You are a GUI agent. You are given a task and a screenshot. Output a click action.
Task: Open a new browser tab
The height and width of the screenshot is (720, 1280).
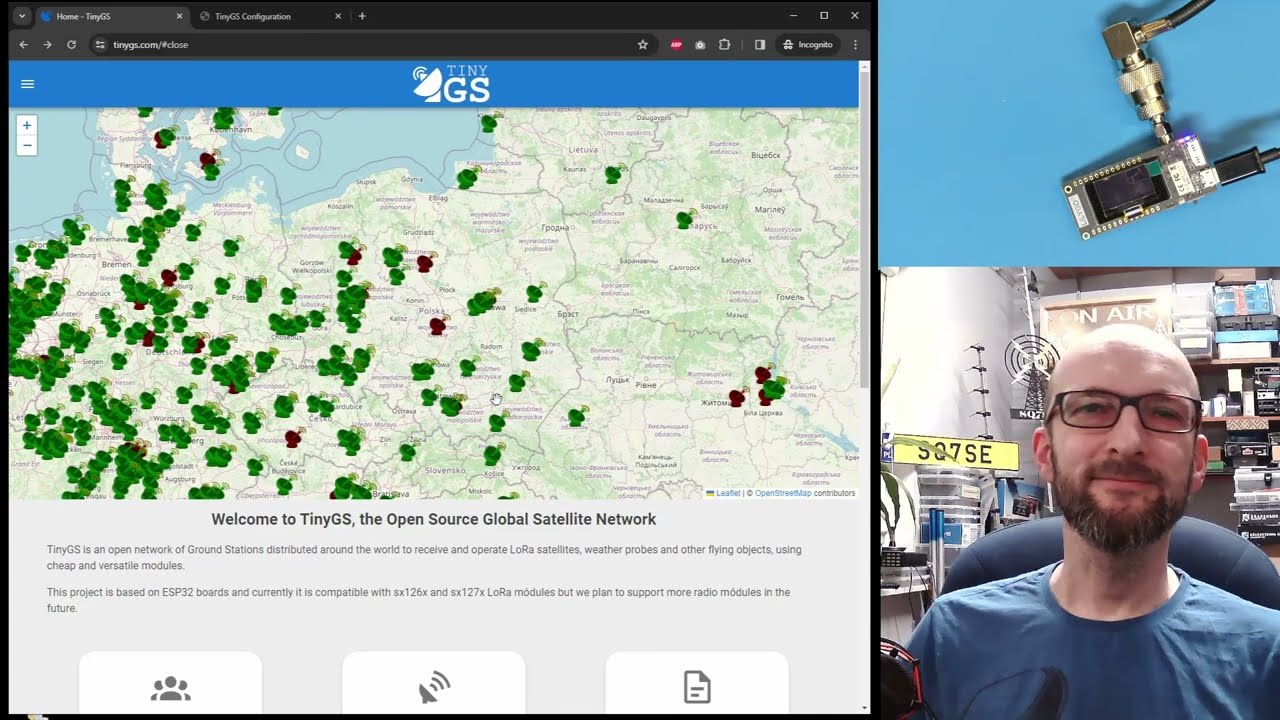[x=362, y=16]
